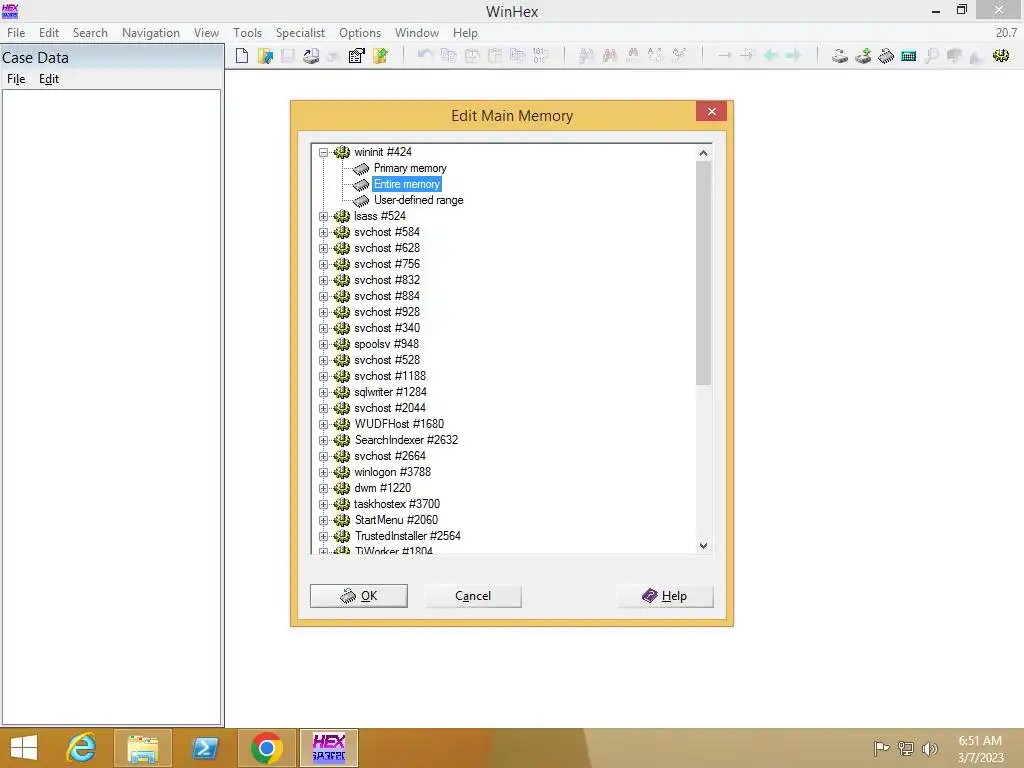Screen dimensions: 1024x768
Task: Click the Action Center flag tray icon
Action: 881,748
